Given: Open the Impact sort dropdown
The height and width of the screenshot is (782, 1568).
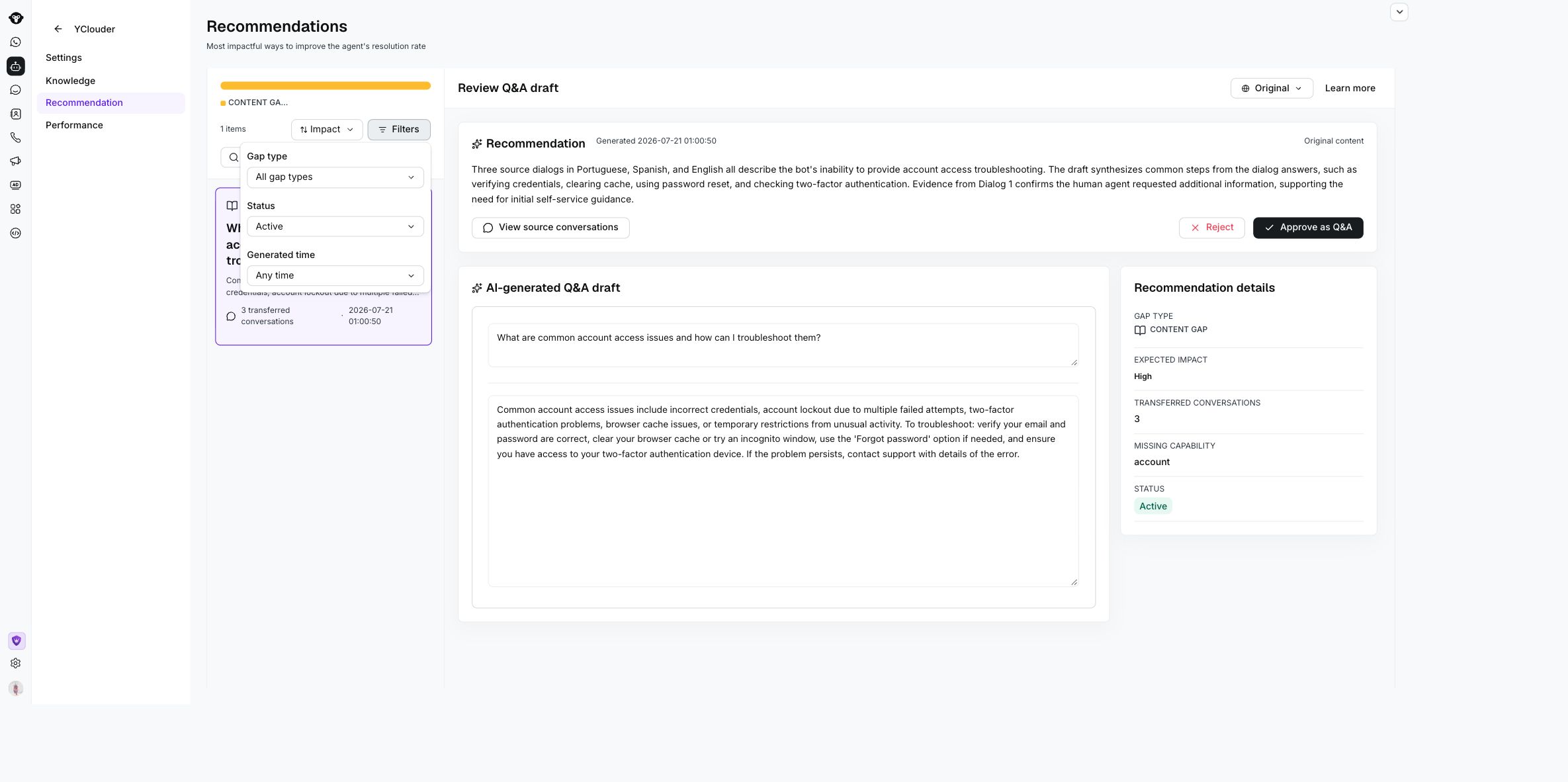Looking at the screenshot, I should click(327, 130).
